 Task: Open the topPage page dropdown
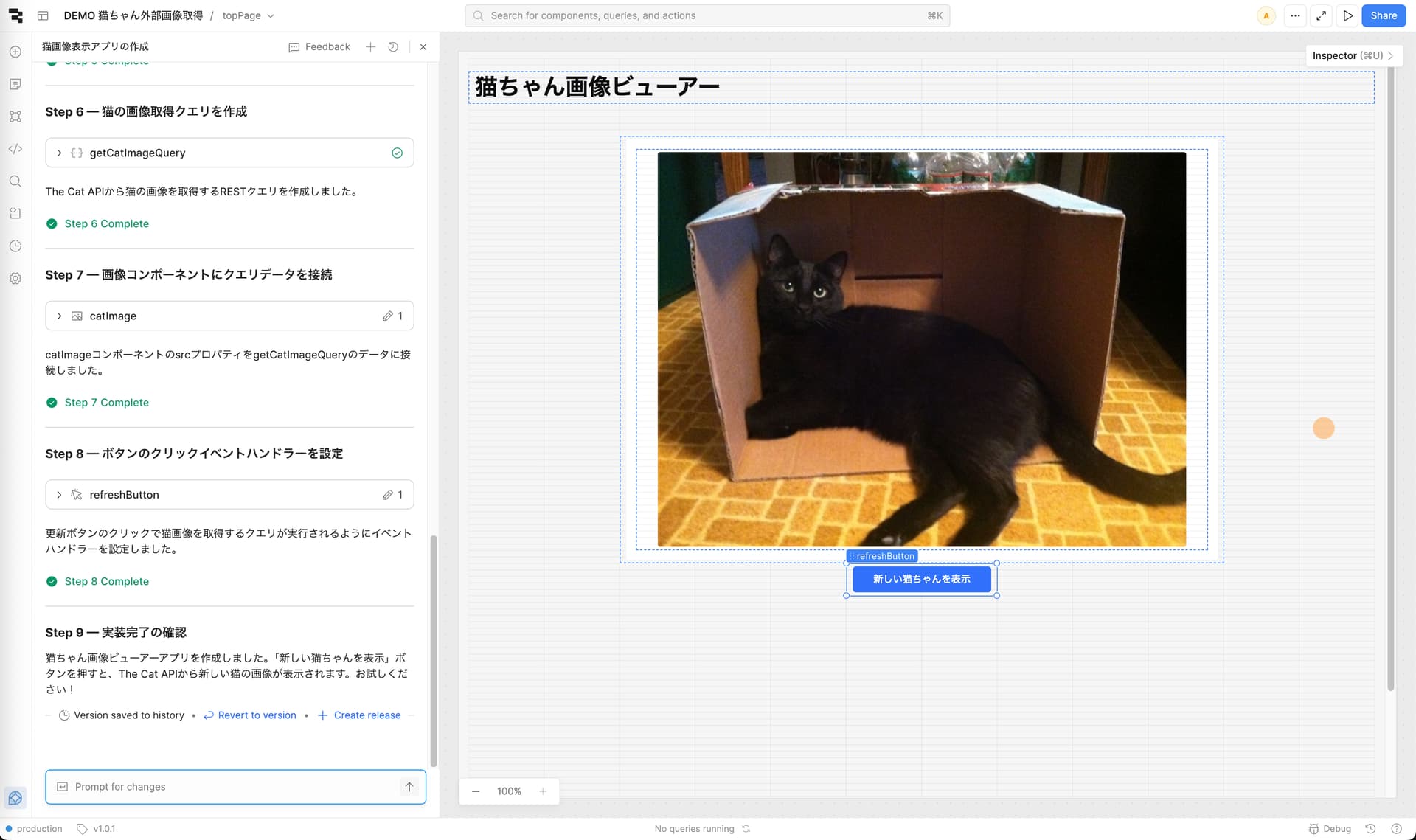point(249,15)
